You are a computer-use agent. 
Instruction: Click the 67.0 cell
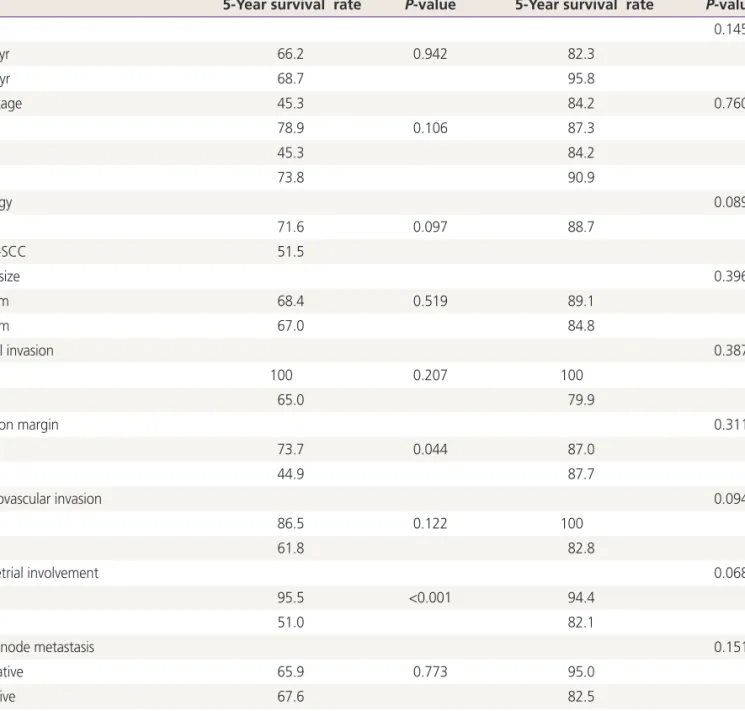(x=290, y=326)
